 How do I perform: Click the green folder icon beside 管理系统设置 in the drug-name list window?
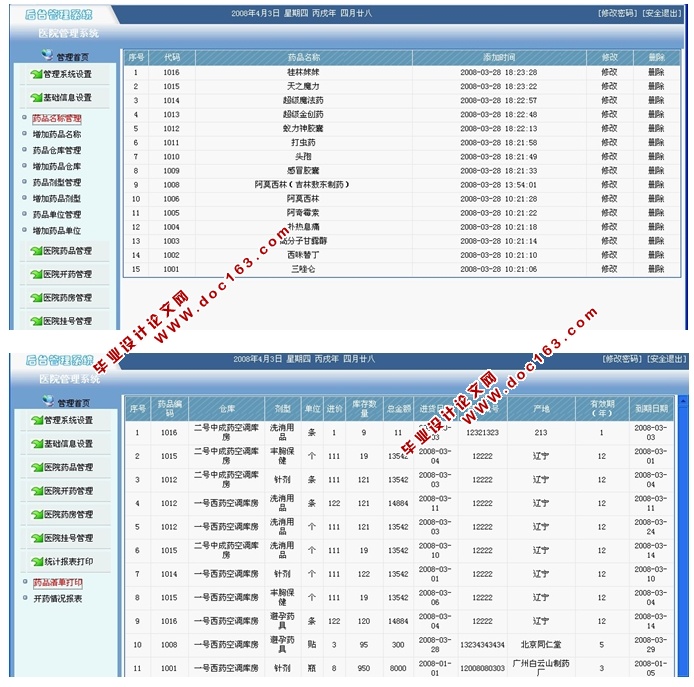click(36, 74)
